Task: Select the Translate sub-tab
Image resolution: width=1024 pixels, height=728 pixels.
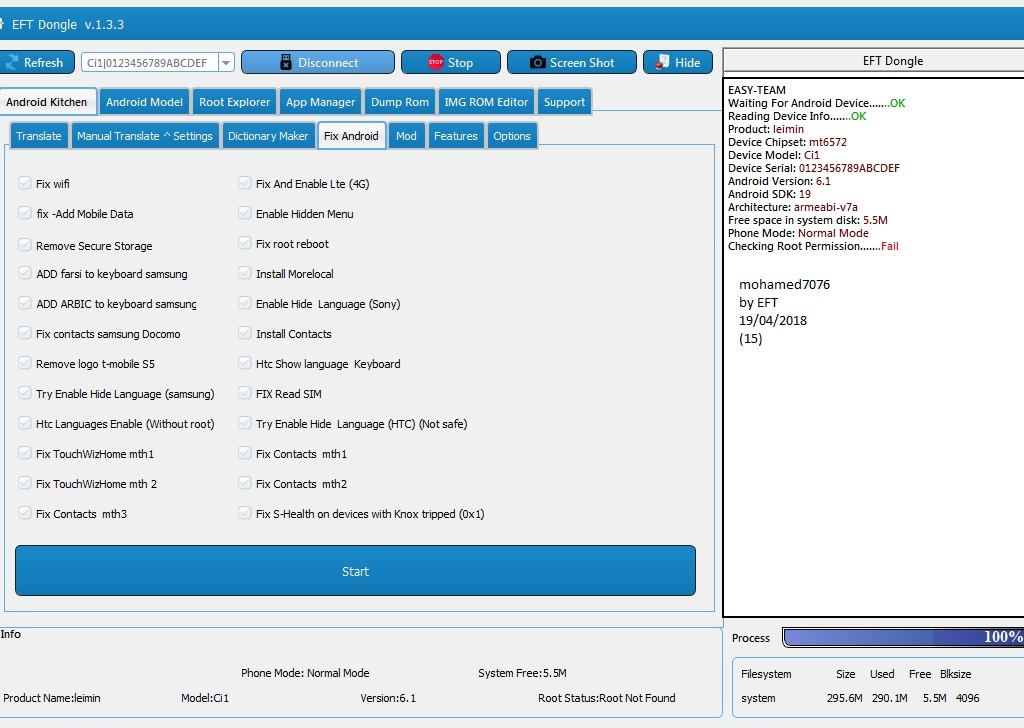Action: coord(39,136)
